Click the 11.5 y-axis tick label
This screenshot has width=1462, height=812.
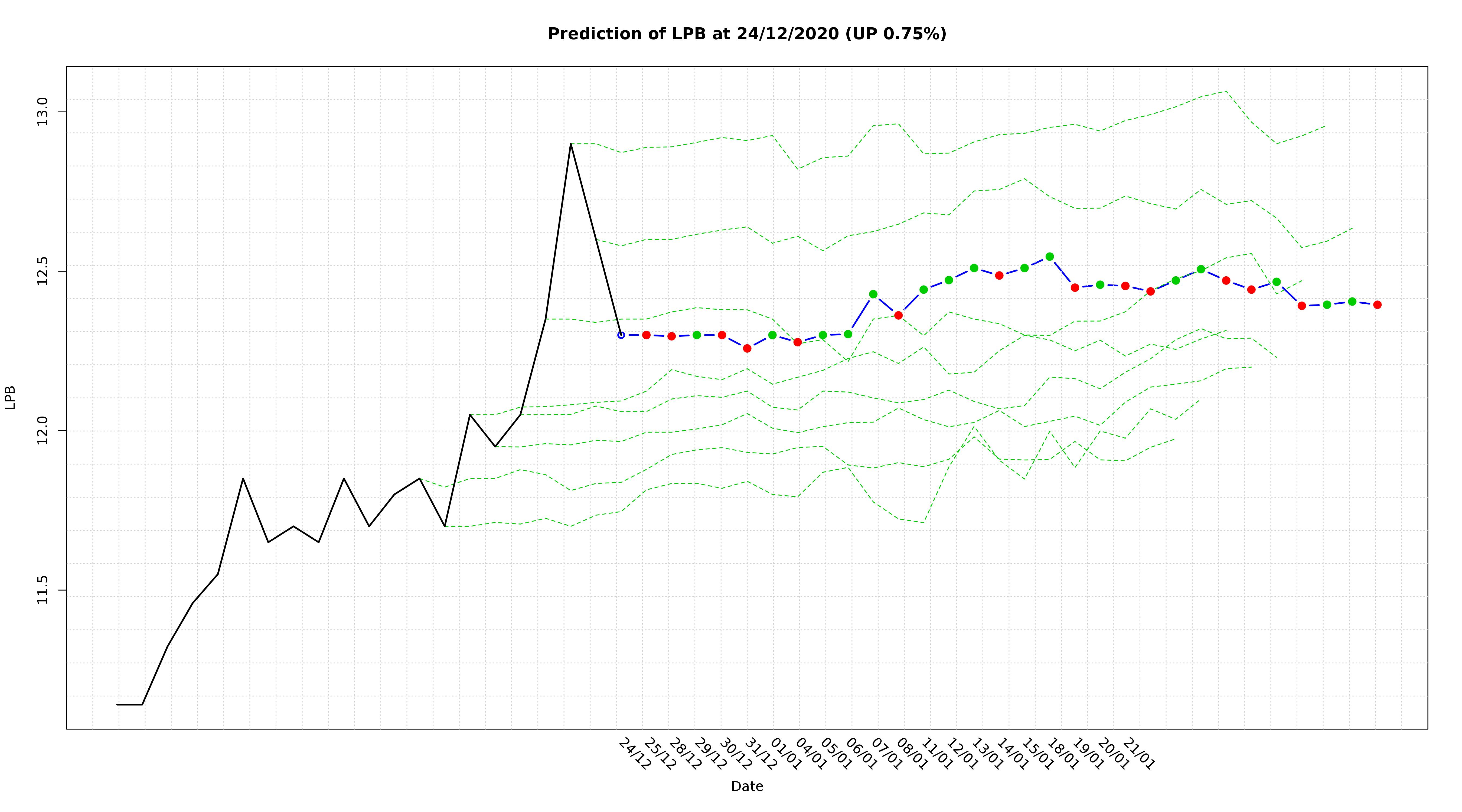[42, 590]
